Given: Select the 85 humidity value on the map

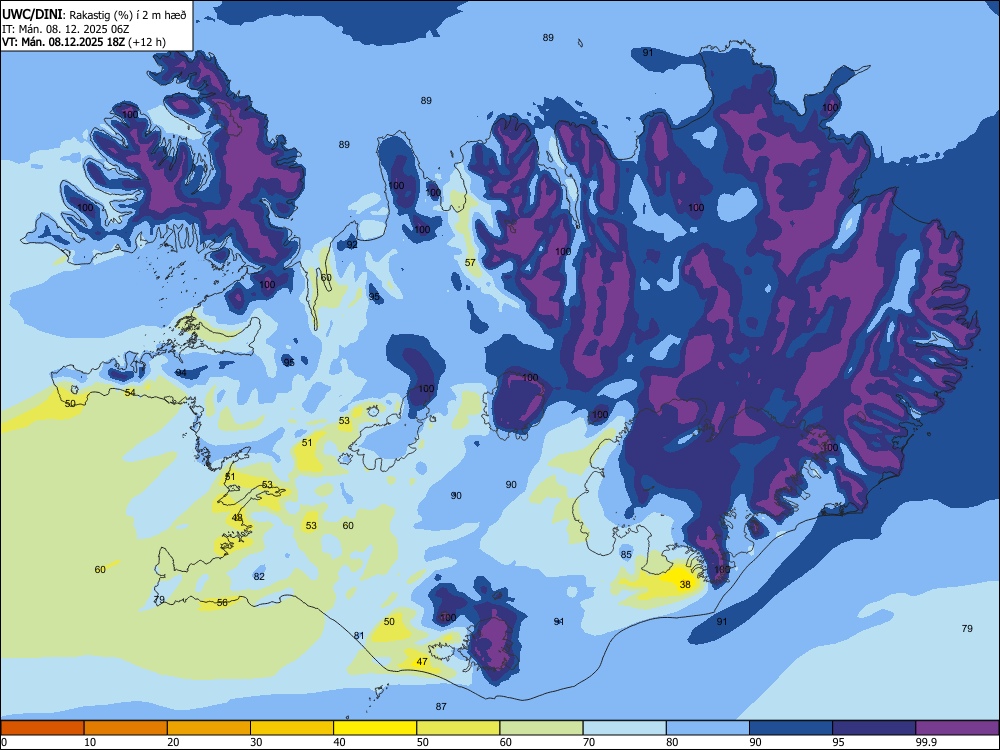Looking at the screenshot, I should (x=626, y=554).
